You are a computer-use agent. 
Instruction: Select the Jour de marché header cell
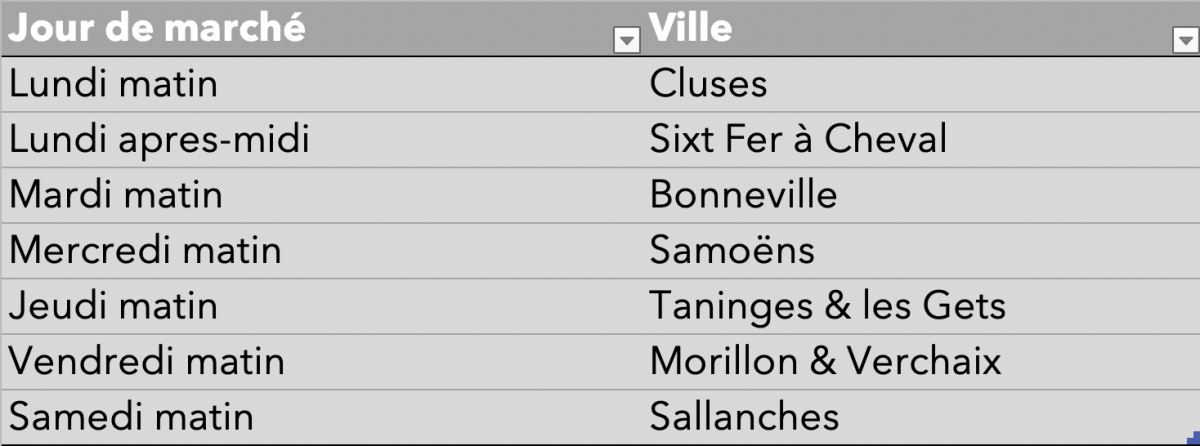pyautogui.click(x=321, y=28)
